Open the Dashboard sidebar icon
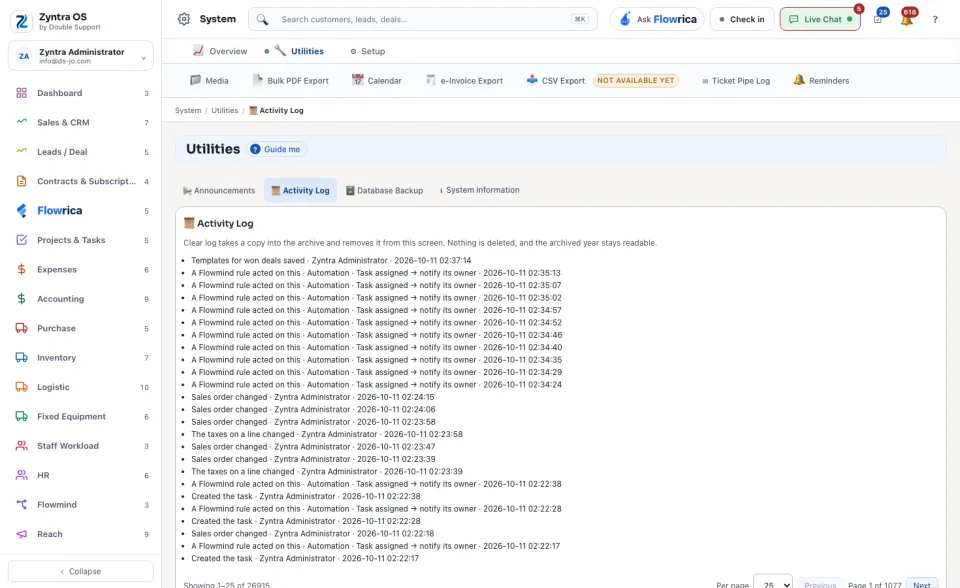Viewport: 960px width, 588px height. pos(21,93)
